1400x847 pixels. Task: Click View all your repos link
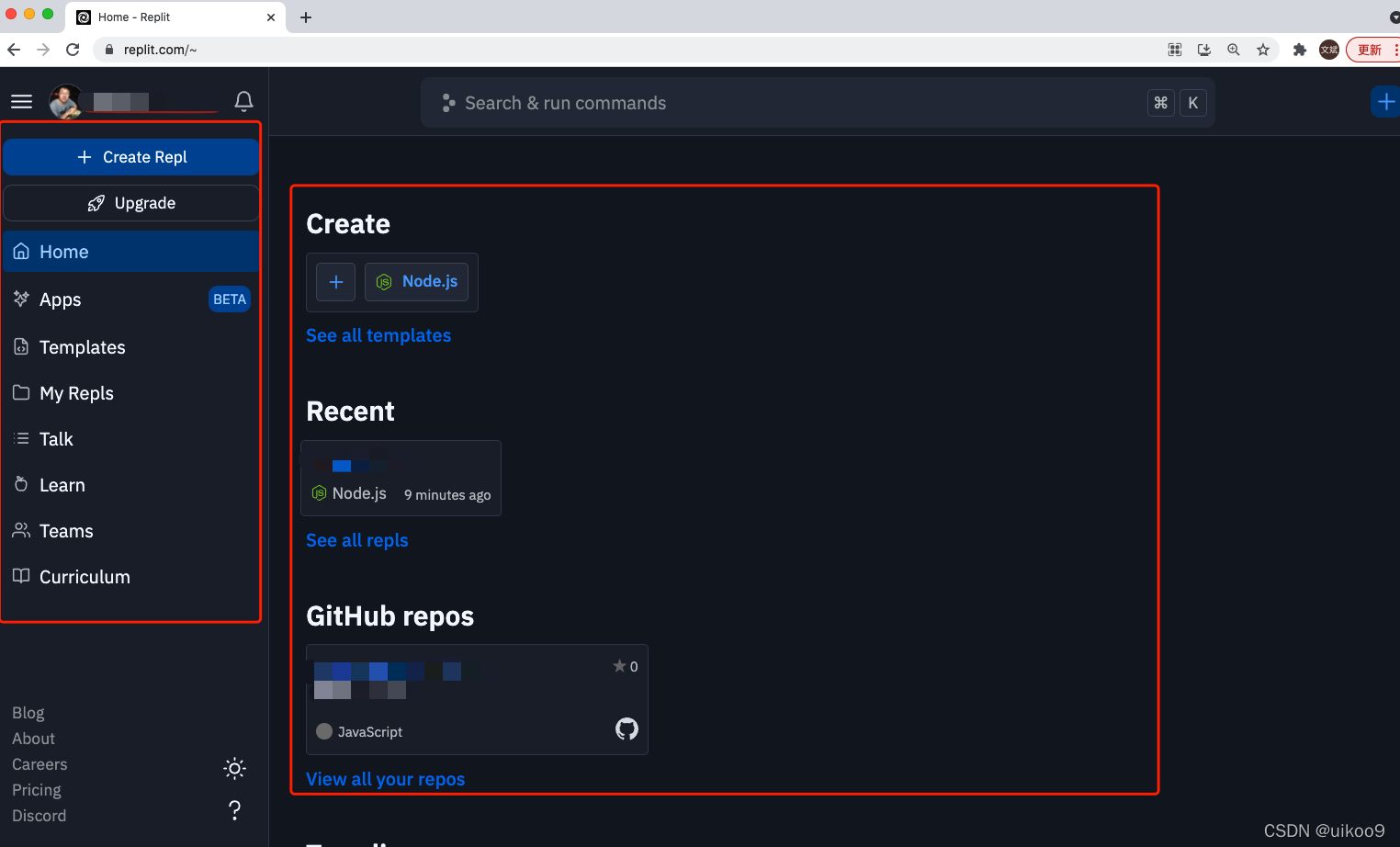(x=386, y=779)
